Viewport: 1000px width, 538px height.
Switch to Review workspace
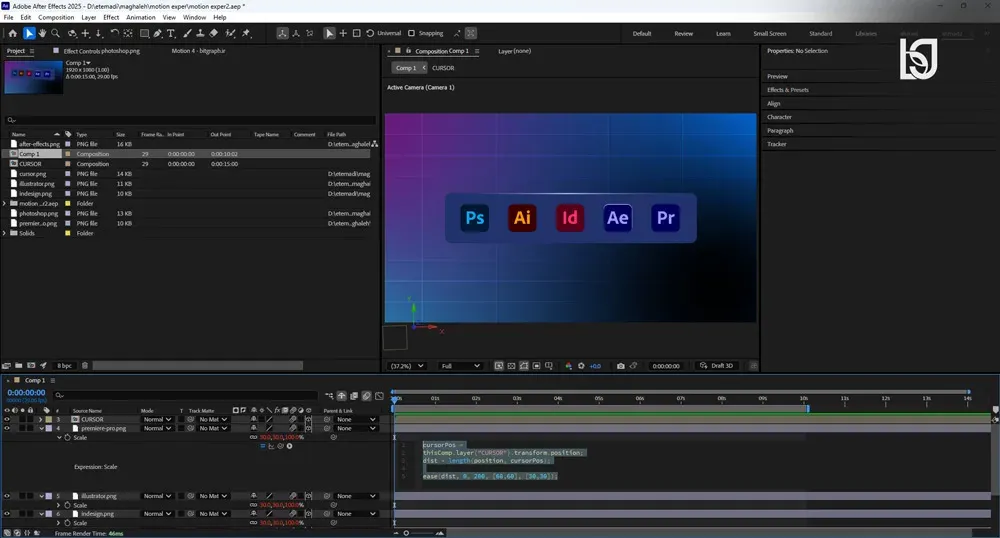[684, 33]
